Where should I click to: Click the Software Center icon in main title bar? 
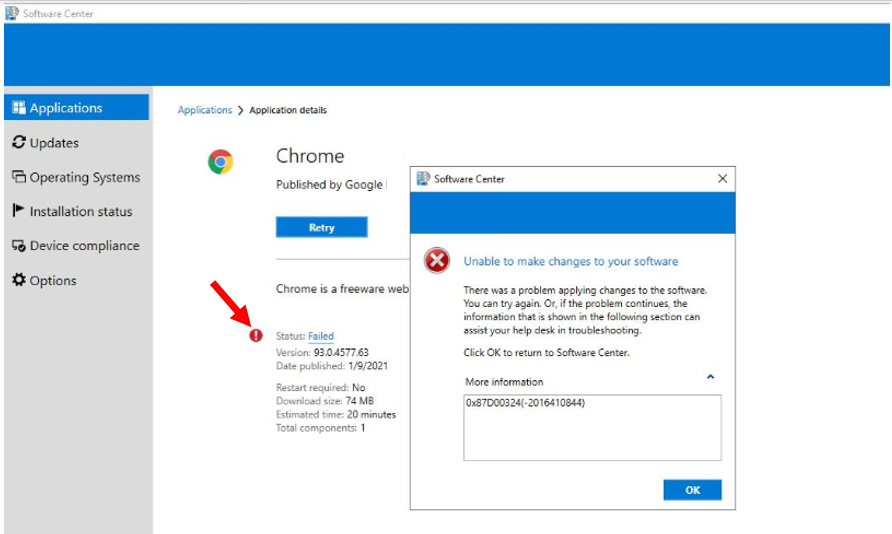(x=12, y=13)
